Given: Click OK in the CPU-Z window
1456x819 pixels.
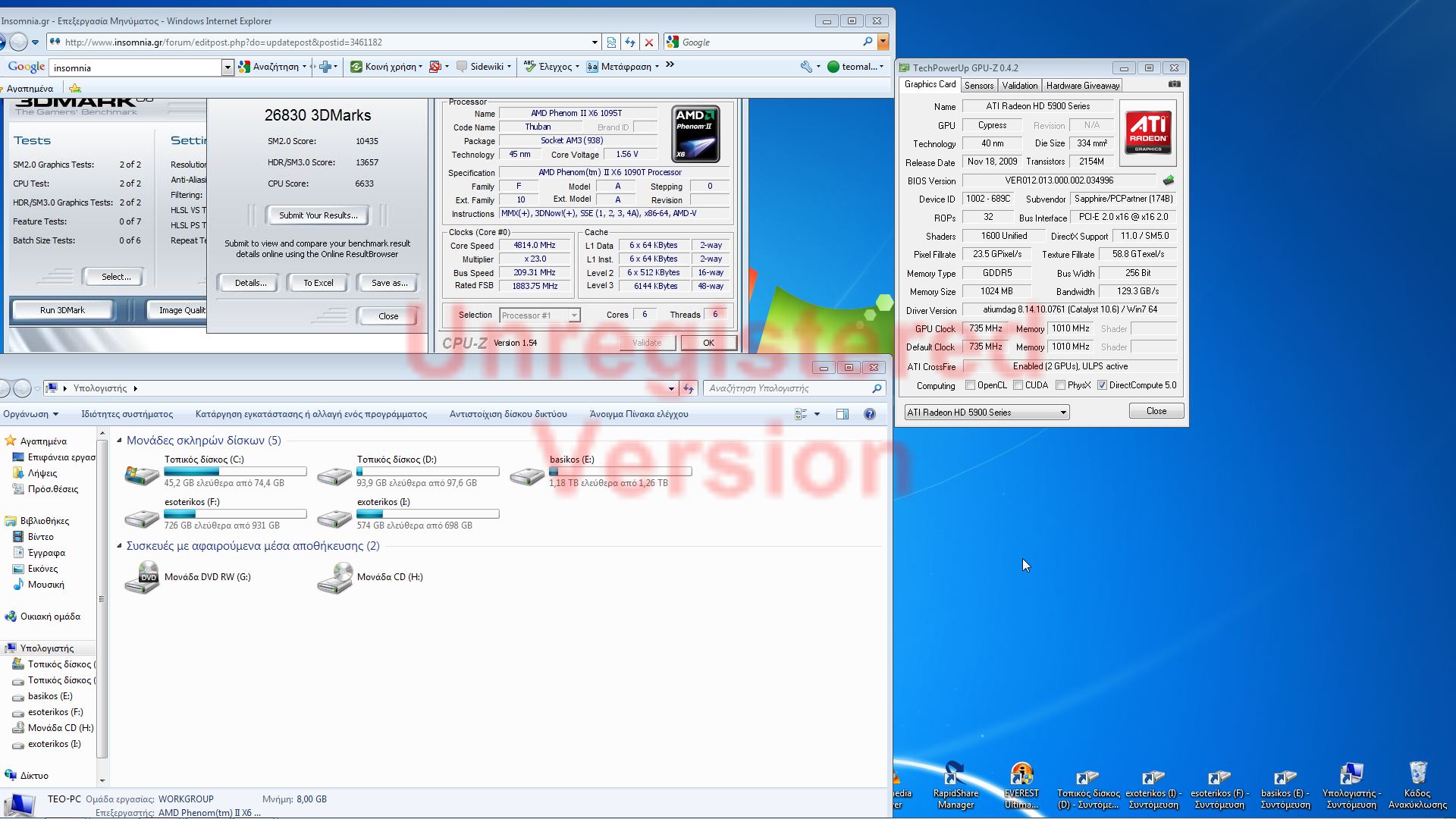Looking at the screenshot, I should tap(708, 343).
